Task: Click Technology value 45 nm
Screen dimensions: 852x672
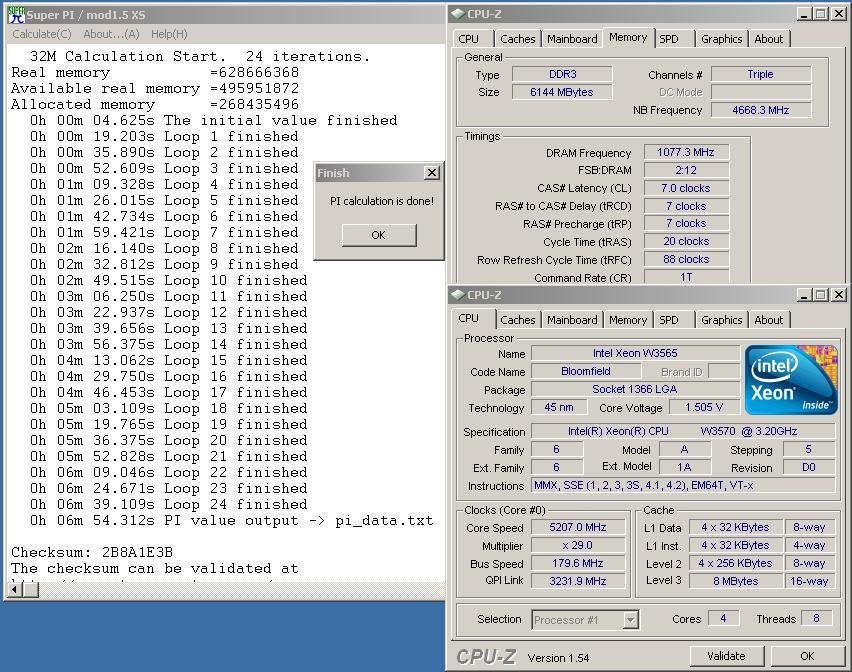Action: 559,407
